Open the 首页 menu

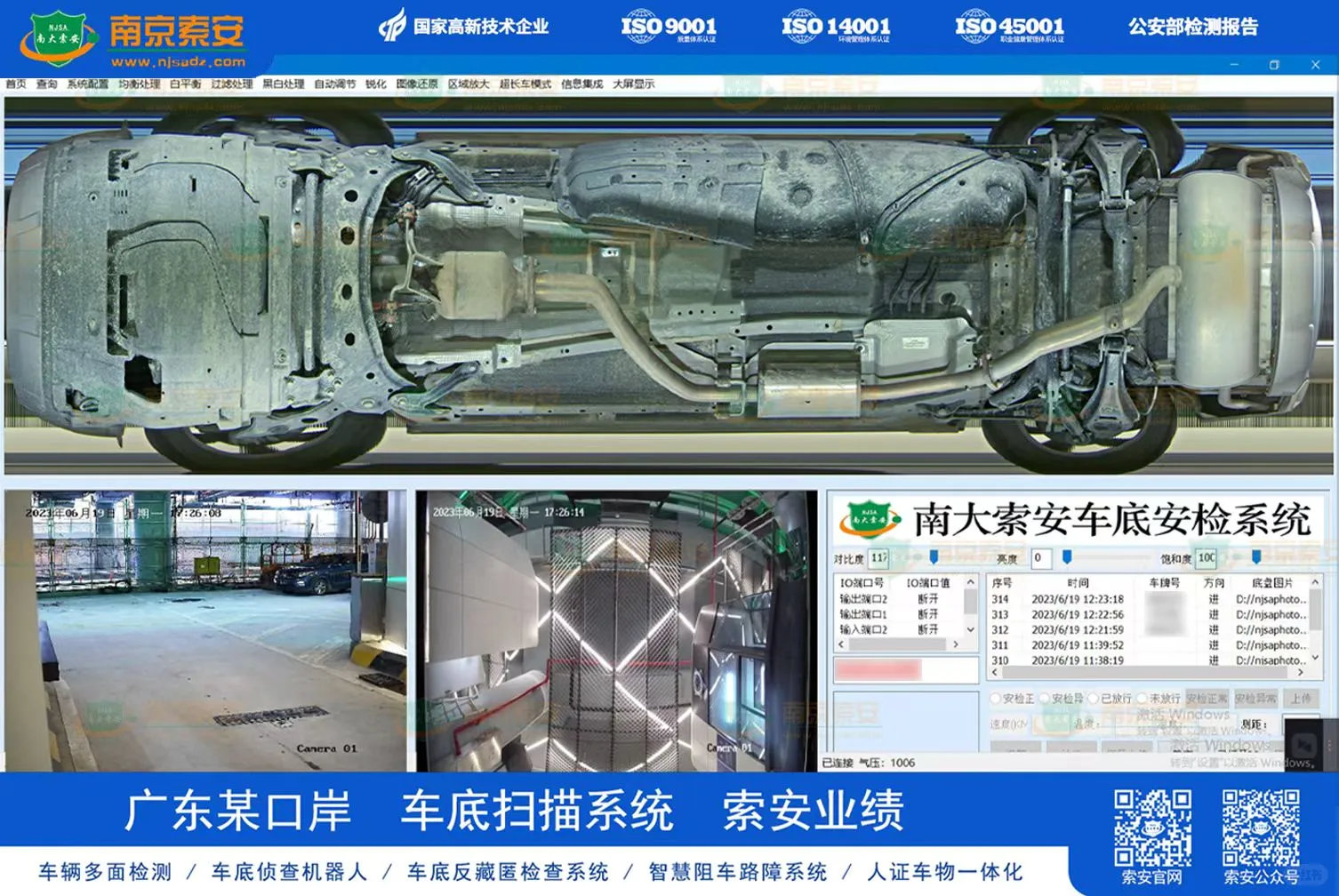16,84
